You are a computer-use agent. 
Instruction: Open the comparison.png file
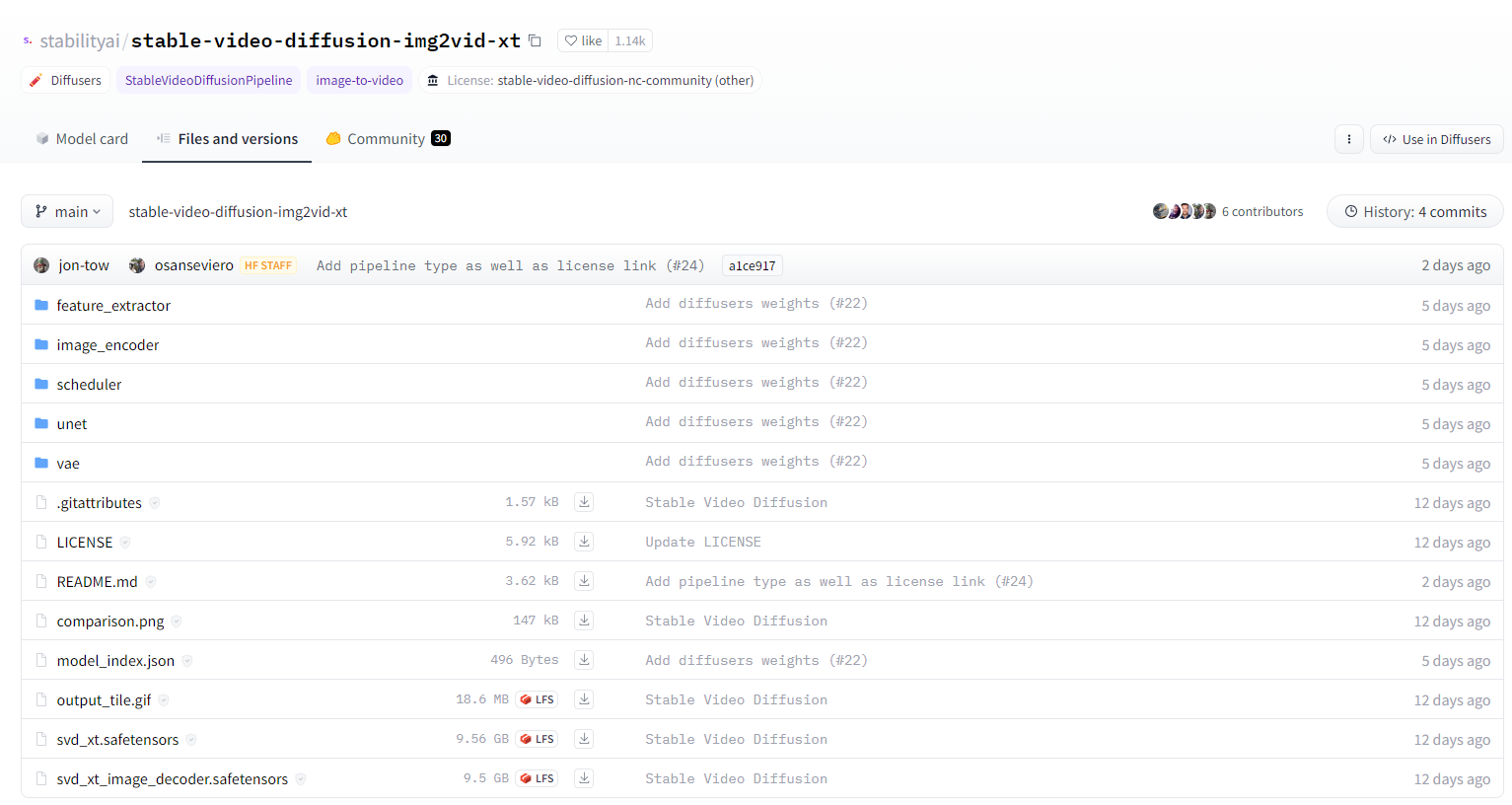110,622
